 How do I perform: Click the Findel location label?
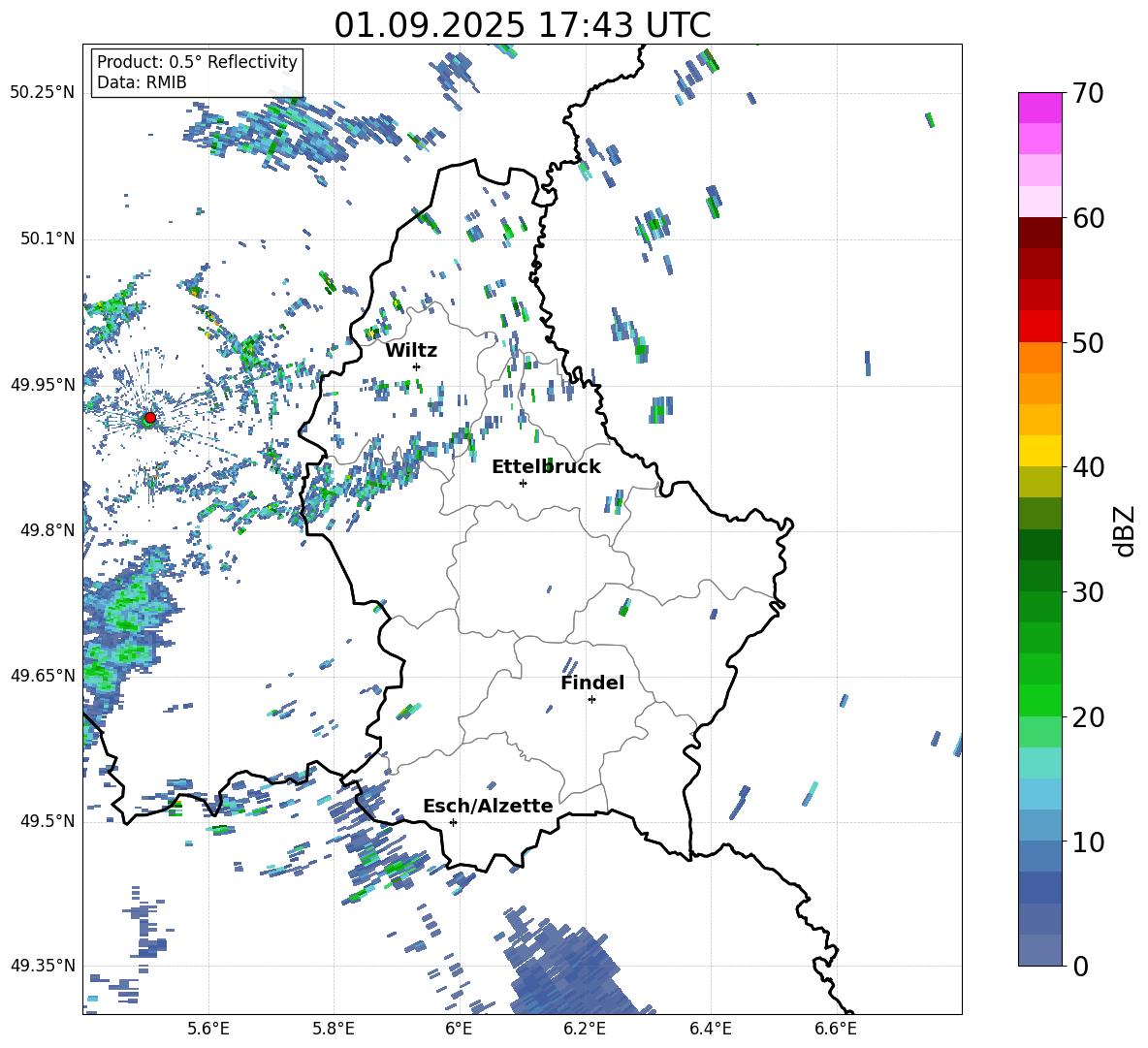pyautogui.click(x=592, y=683)
